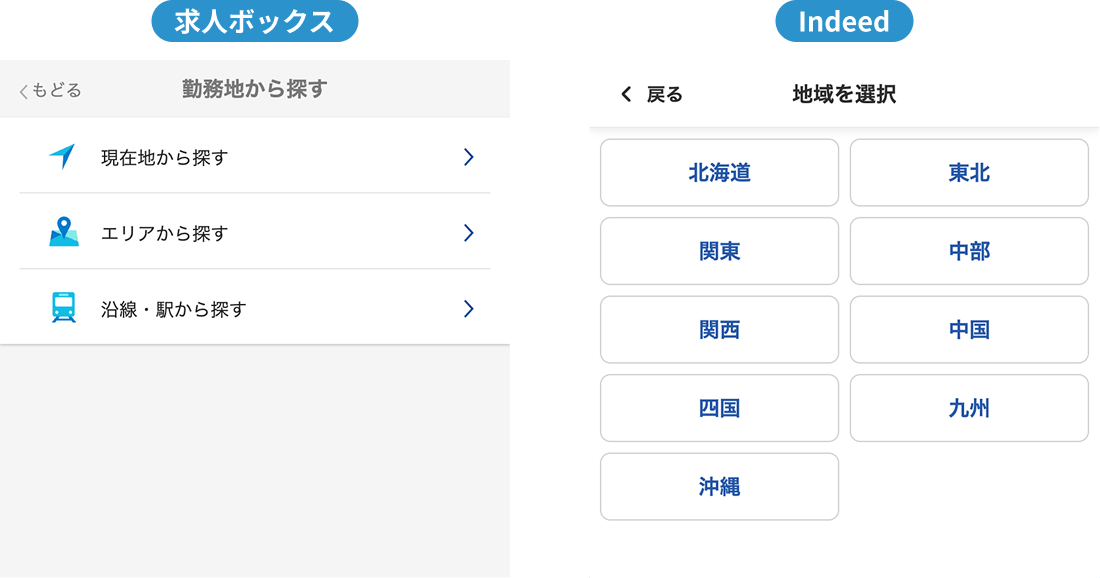Open the 沿線・駅から探す menu row
1100x578 pixels.
(x=254, y=309)
